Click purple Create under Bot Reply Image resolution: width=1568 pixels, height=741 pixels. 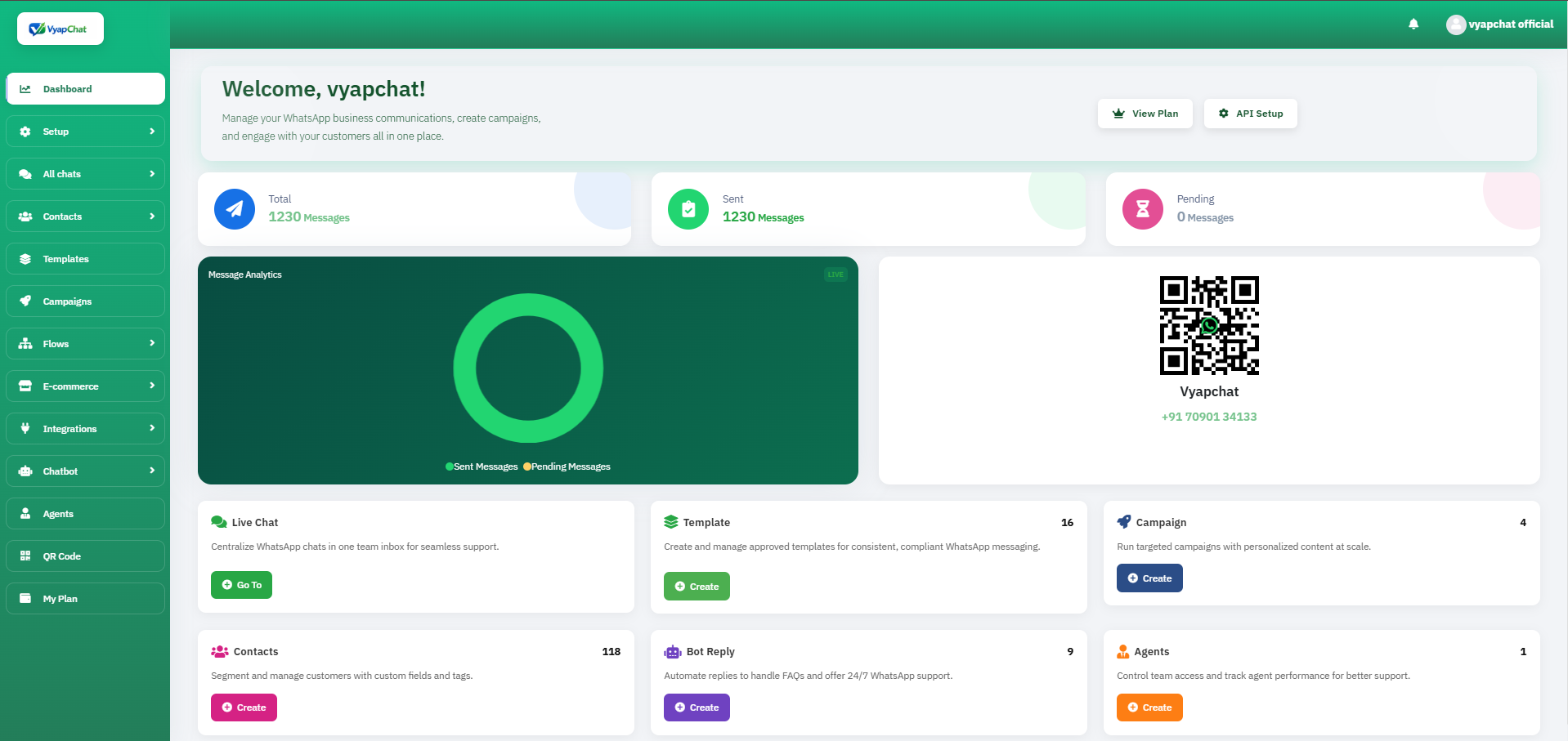point(697,708)
